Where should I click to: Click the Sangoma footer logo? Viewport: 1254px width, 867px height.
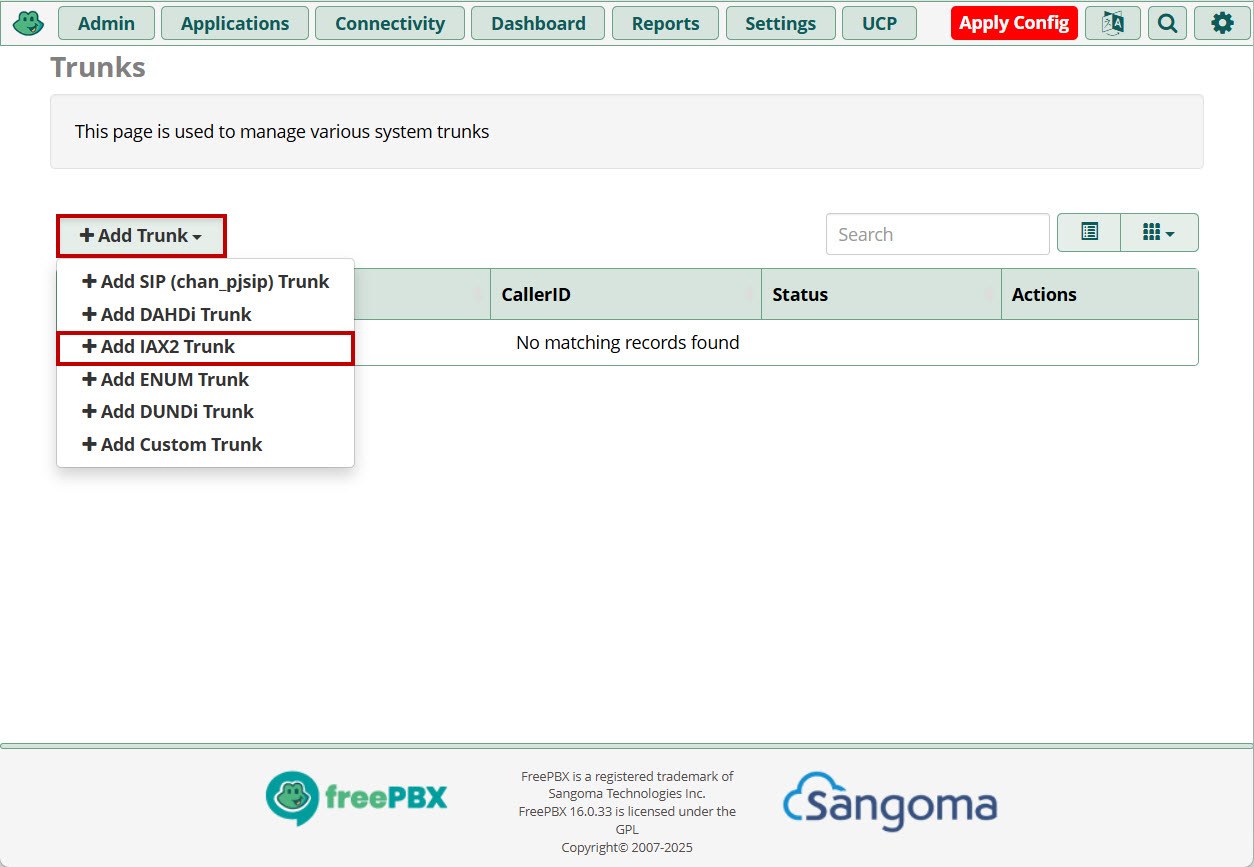pyautogui.click(x=889, y=802)
